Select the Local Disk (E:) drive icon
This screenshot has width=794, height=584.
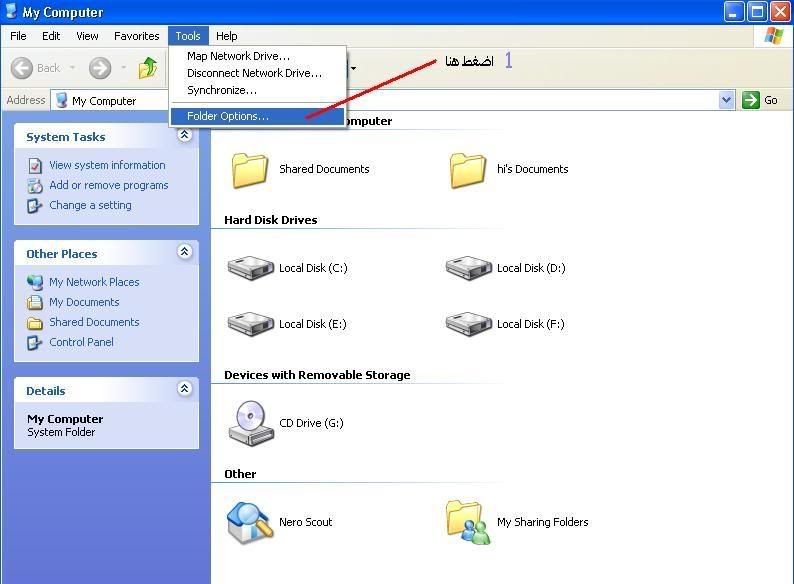click(250, 324)
